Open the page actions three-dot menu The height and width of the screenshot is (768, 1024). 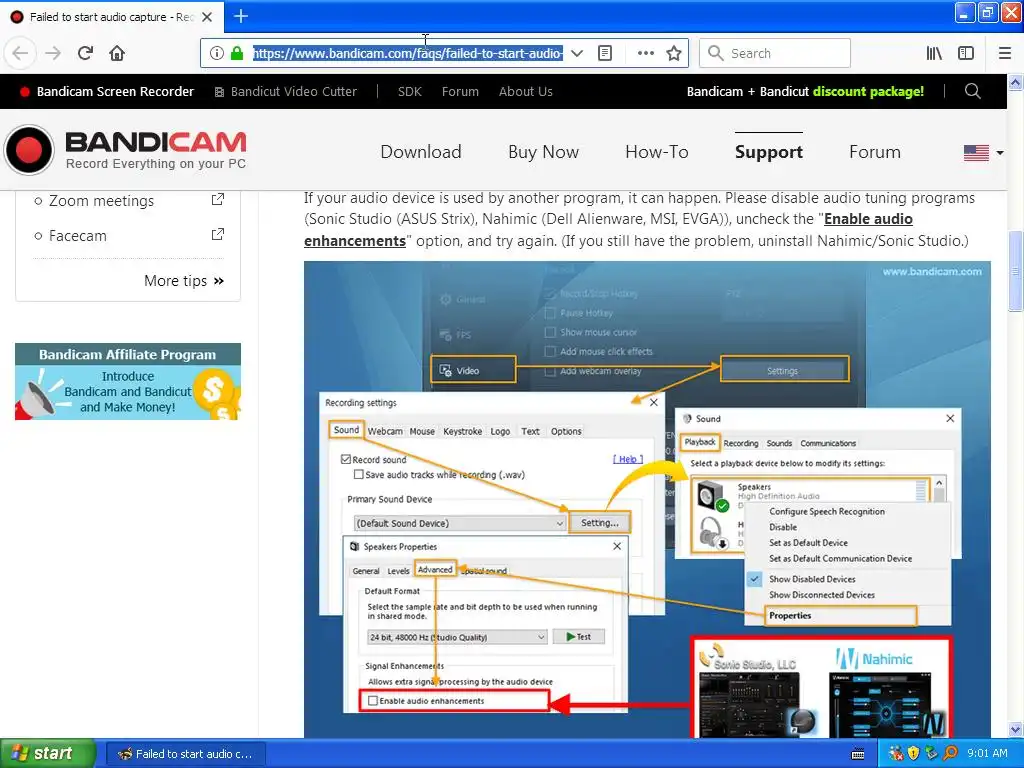(645, 54)
